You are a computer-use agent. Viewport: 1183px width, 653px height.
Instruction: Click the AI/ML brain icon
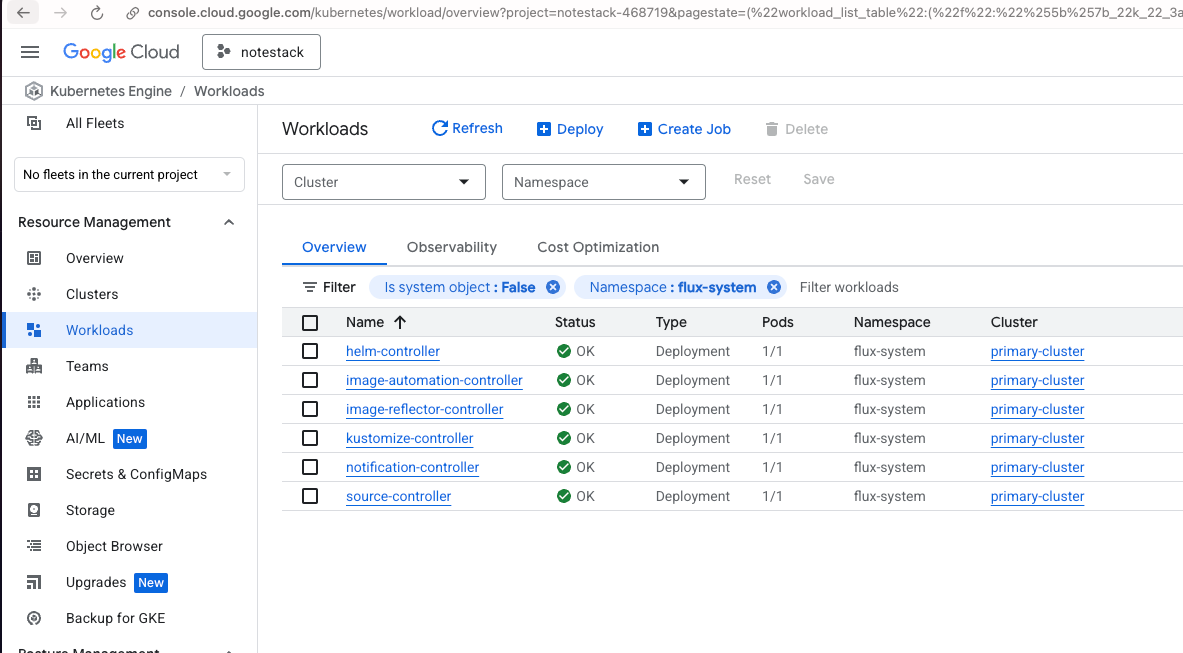click(x=34, y=438)
